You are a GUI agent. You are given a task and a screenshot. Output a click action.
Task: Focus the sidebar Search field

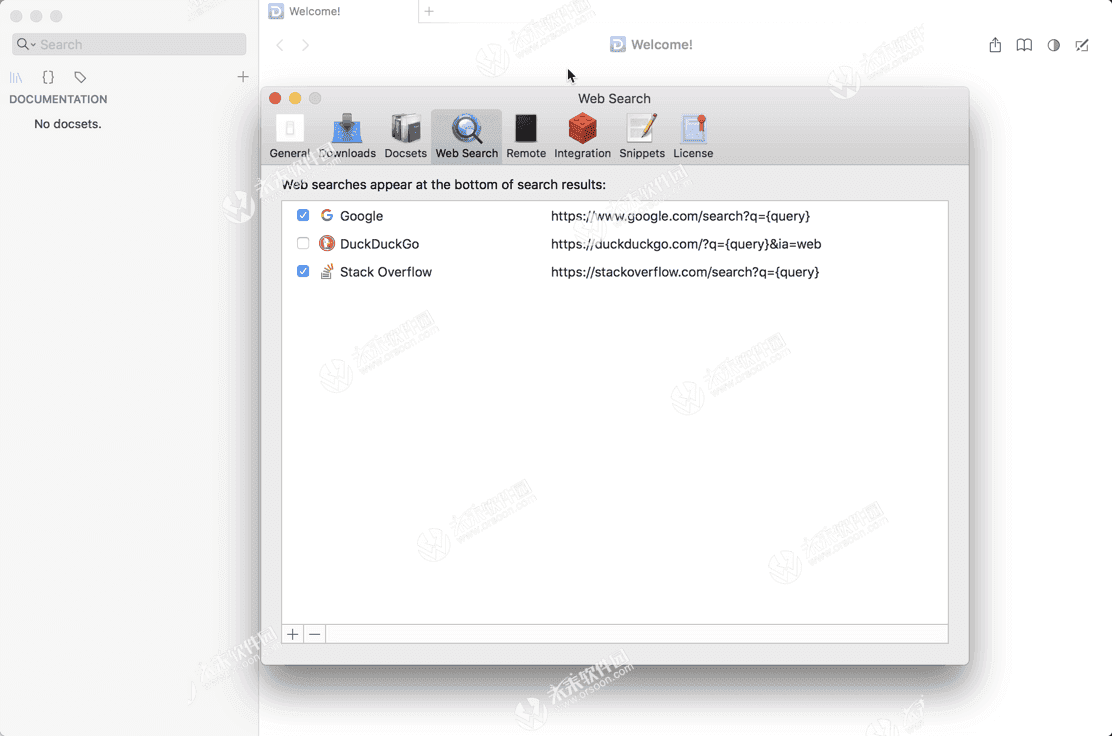click(129, 44)
